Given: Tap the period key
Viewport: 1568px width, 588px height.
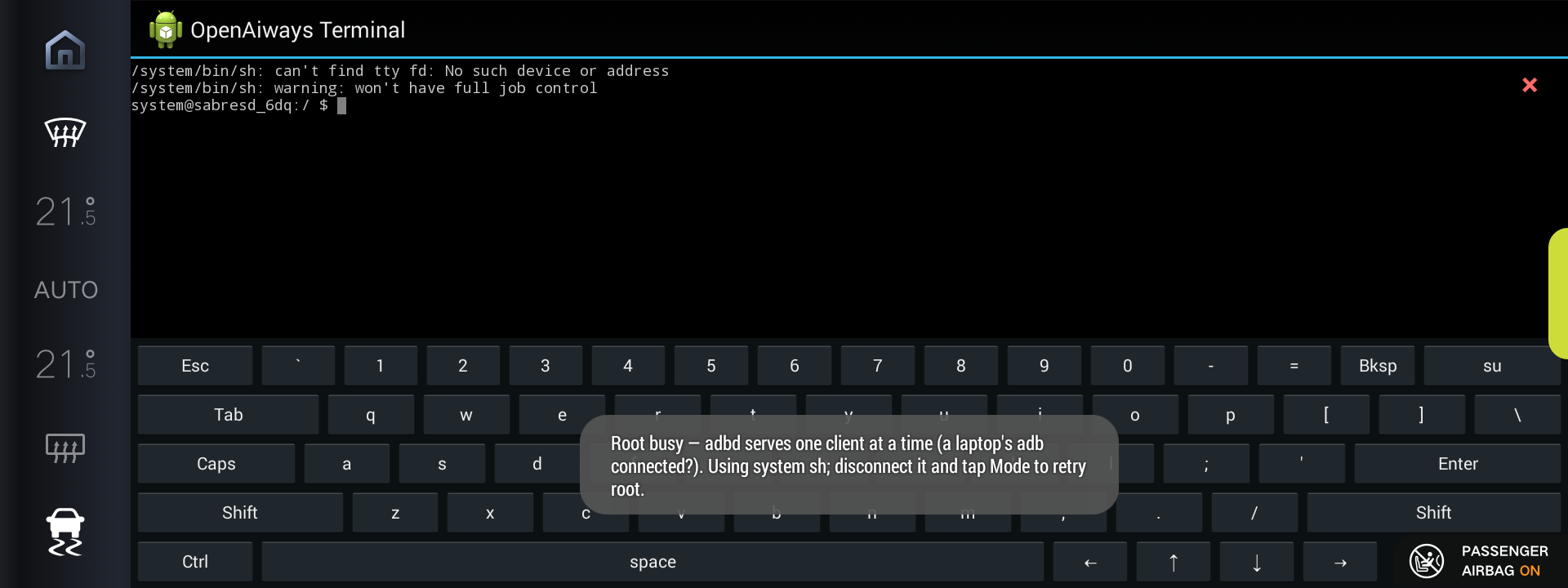Looking at the screenshot, I should 1159,513.
